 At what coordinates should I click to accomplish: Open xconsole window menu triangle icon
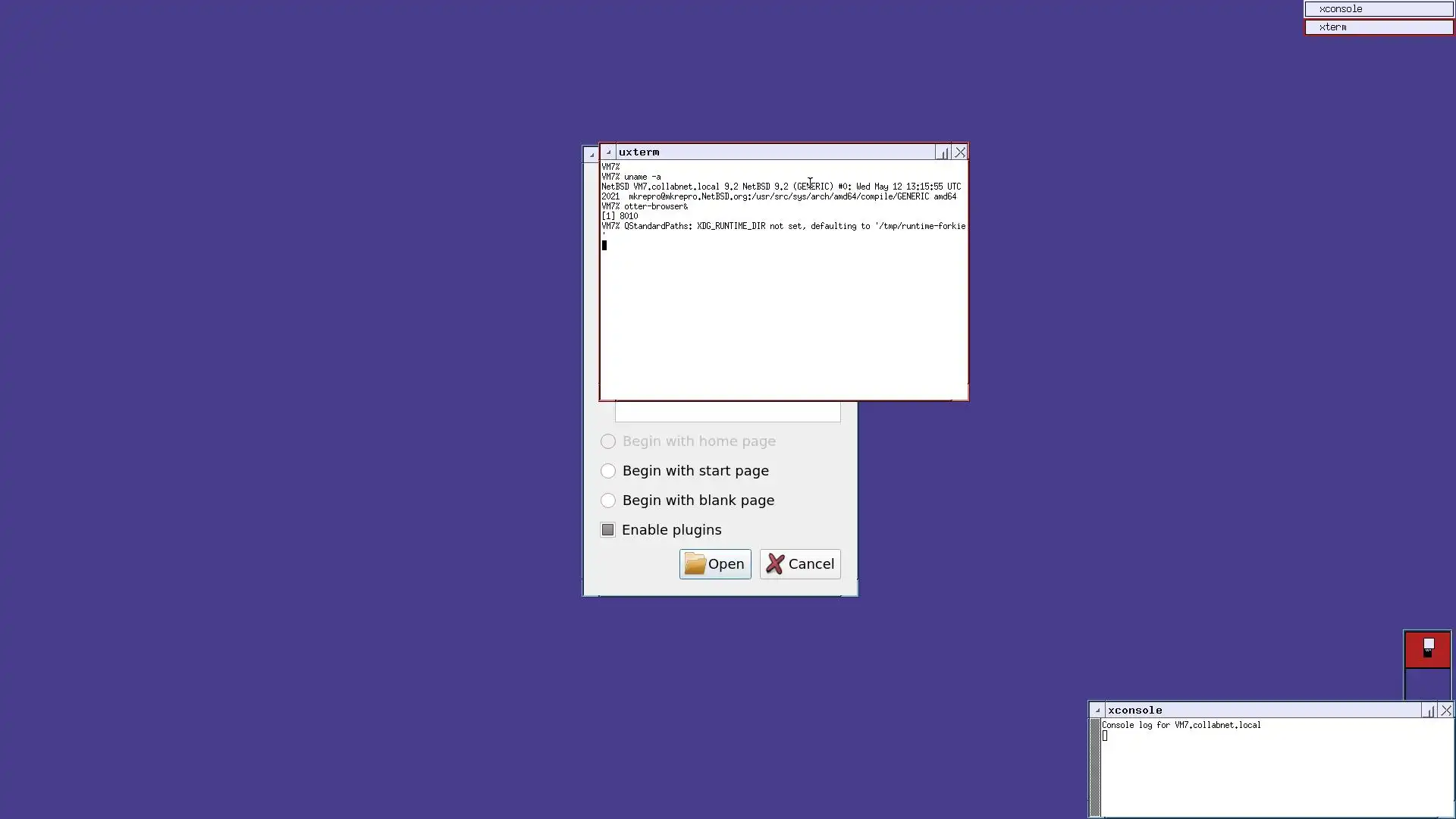coord(1097,711)
